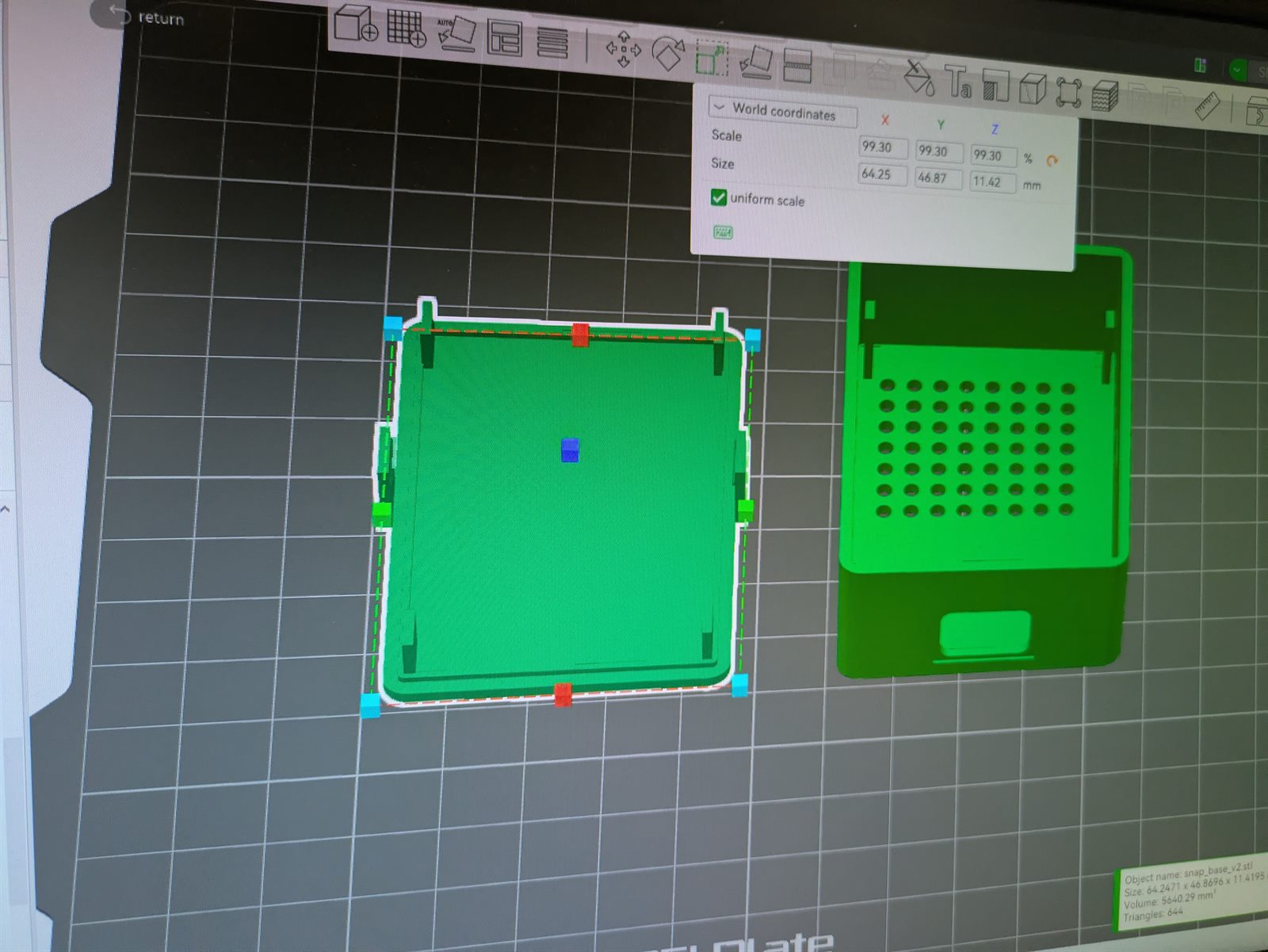Click the Size Z field showing 11.42

click(993, 182)
